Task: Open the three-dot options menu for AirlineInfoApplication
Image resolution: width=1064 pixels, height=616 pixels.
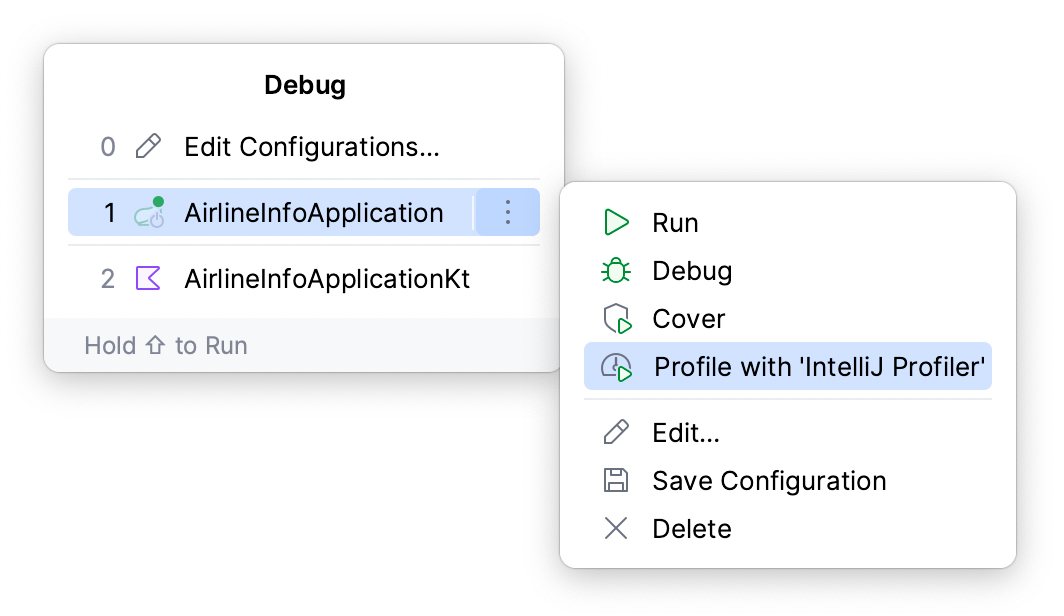Action: point(507,212)
